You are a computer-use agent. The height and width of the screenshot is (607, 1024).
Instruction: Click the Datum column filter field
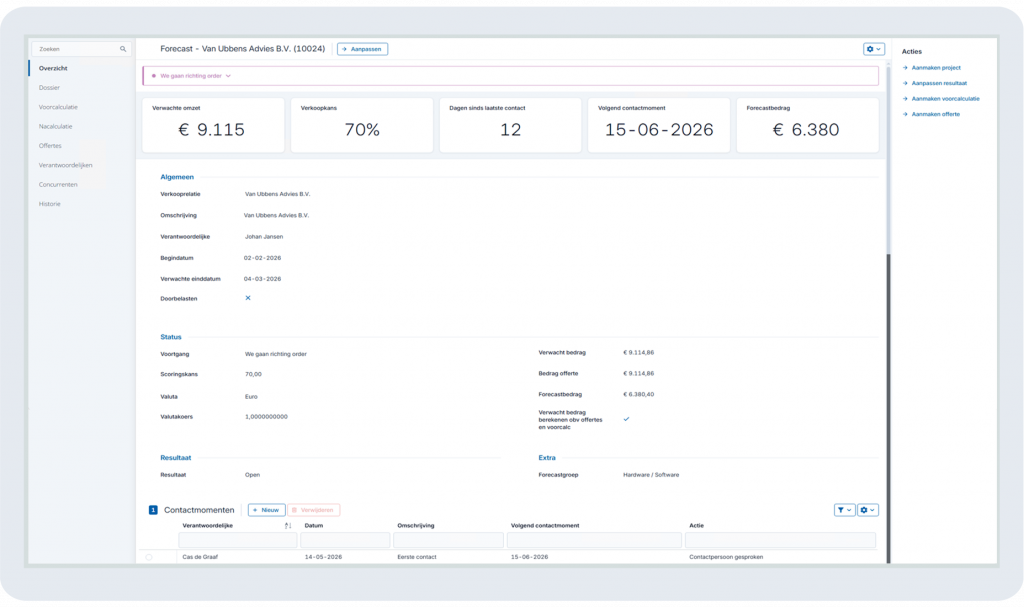click(x=345, y=540)
